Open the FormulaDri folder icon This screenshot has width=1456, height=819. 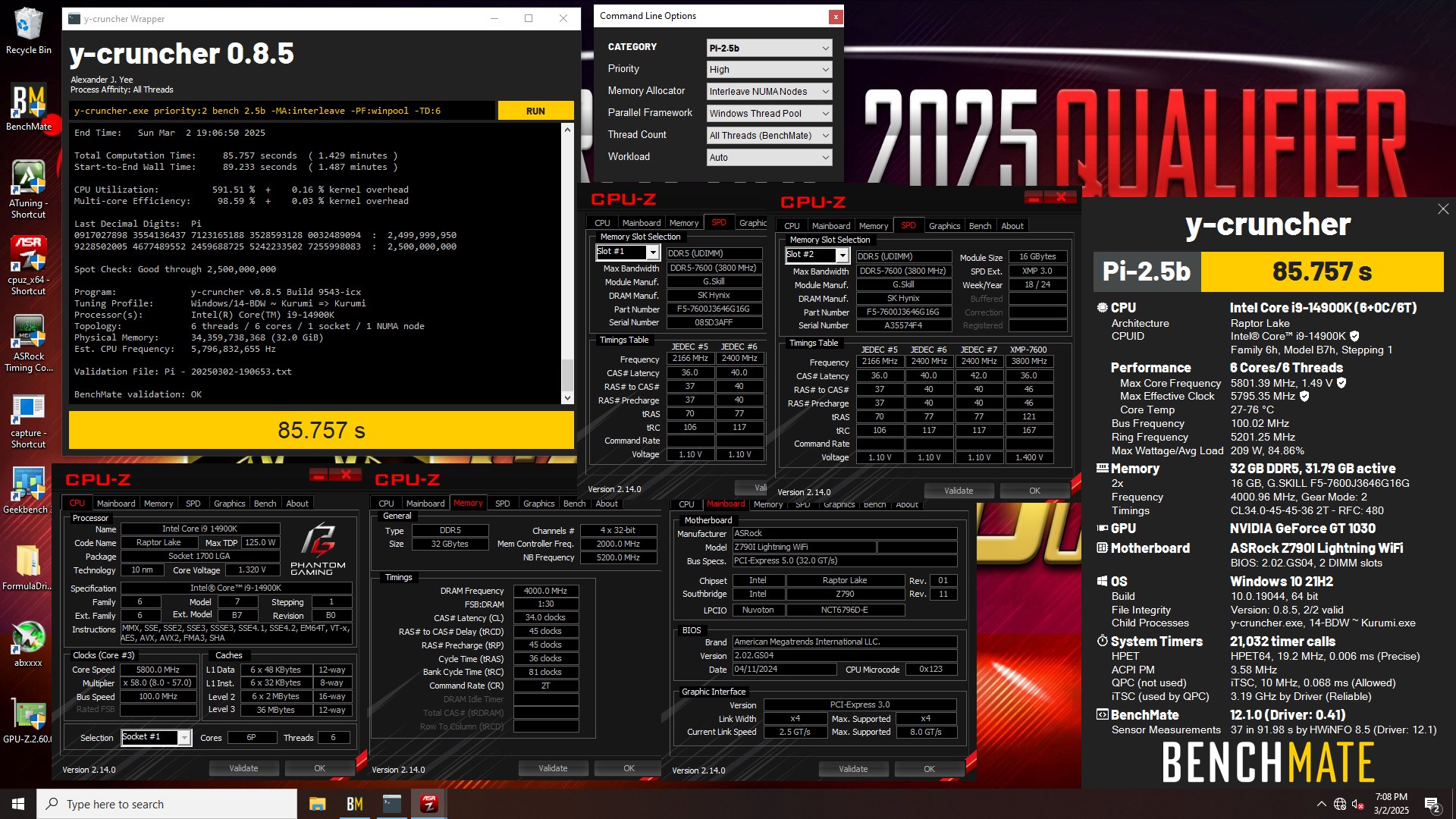click(28, 567)
